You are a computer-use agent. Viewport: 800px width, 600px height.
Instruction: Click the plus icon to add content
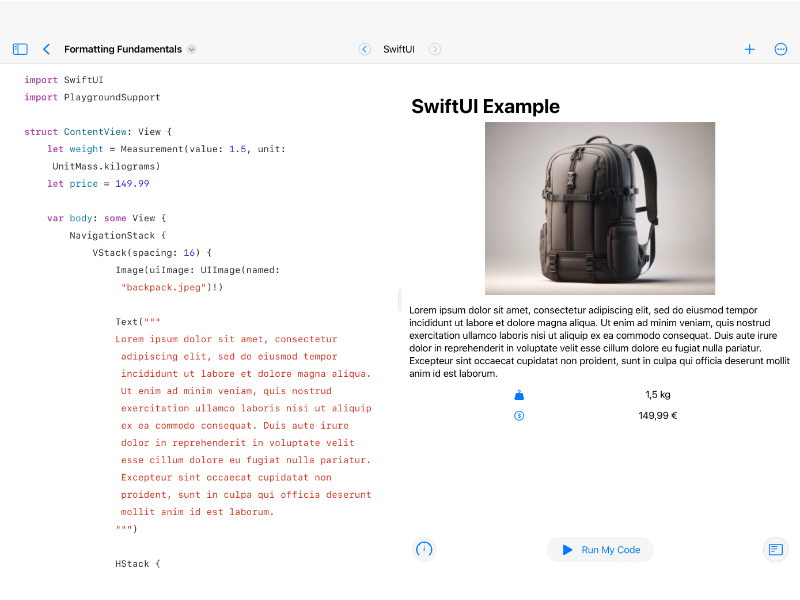click(x=749, y=49)
